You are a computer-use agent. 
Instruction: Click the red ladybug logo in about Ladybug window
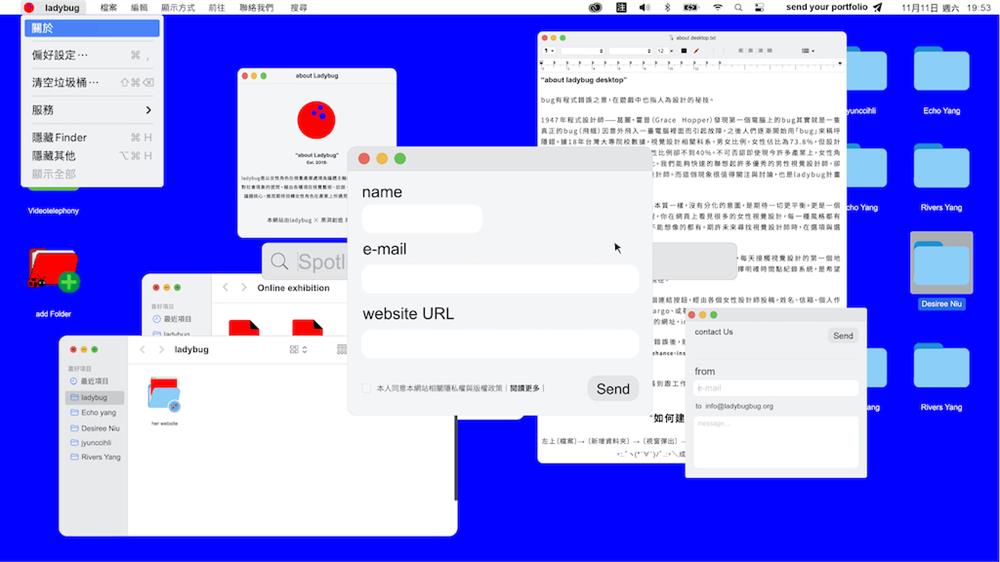tap(316, 119)
